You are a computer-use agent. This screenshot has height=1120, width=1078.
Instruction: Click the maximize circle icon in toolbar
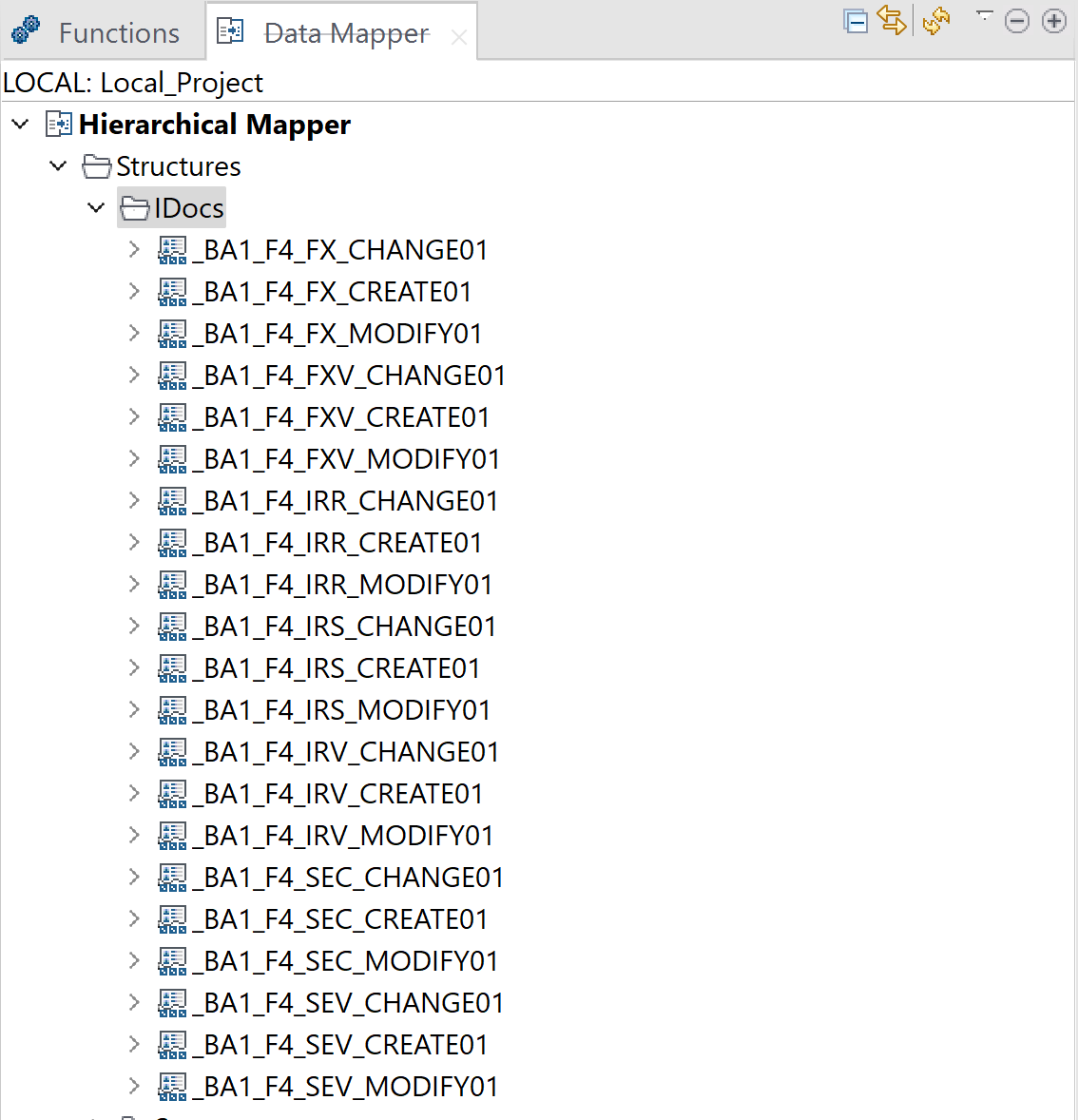pos(1053,21)
